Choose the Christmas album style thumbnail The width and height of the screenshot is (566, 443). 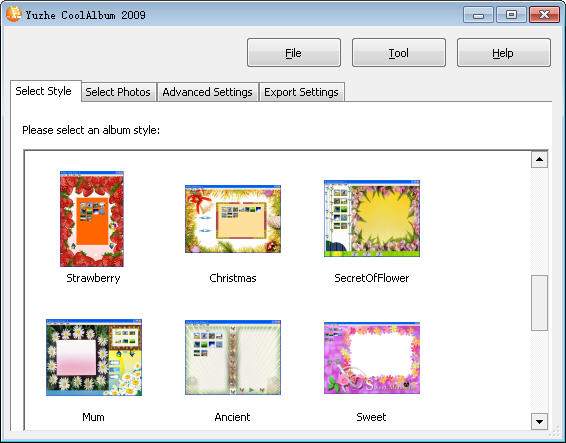point(233,219)
